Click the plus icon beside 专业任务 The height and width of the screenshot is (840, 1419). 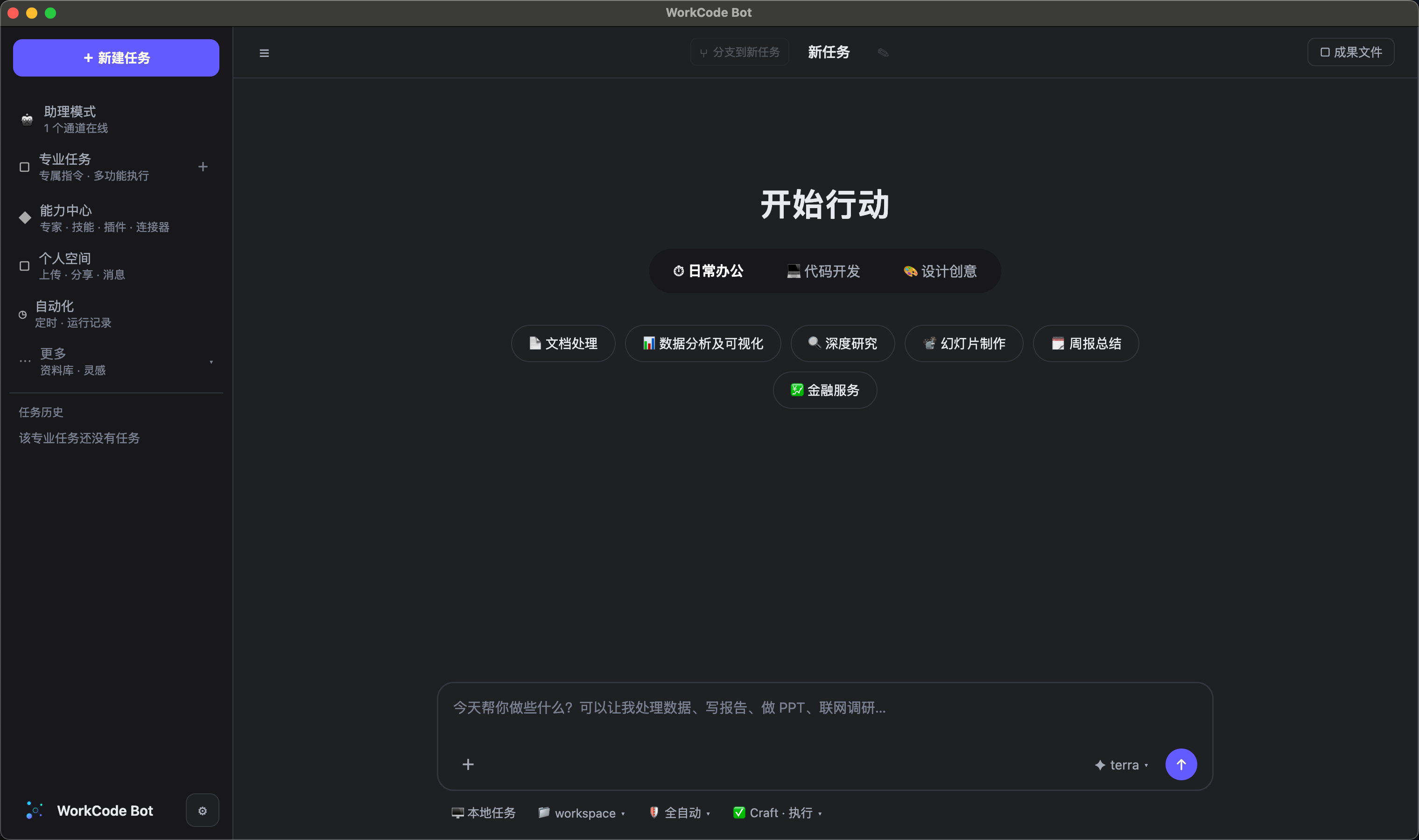(x=203, y=167)
